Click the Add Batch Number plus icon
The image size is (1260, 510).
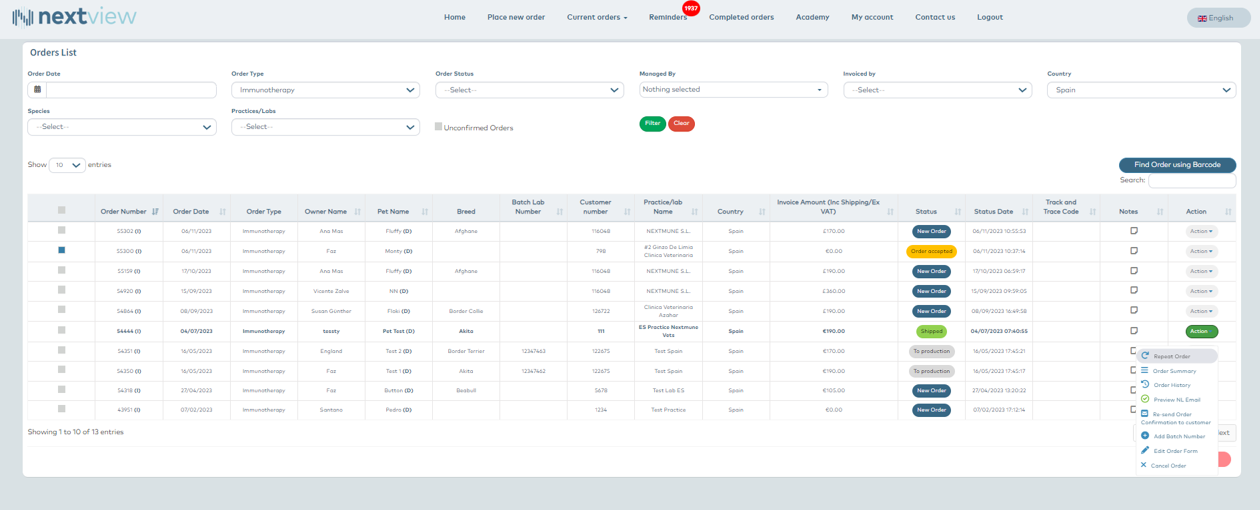1145,436
